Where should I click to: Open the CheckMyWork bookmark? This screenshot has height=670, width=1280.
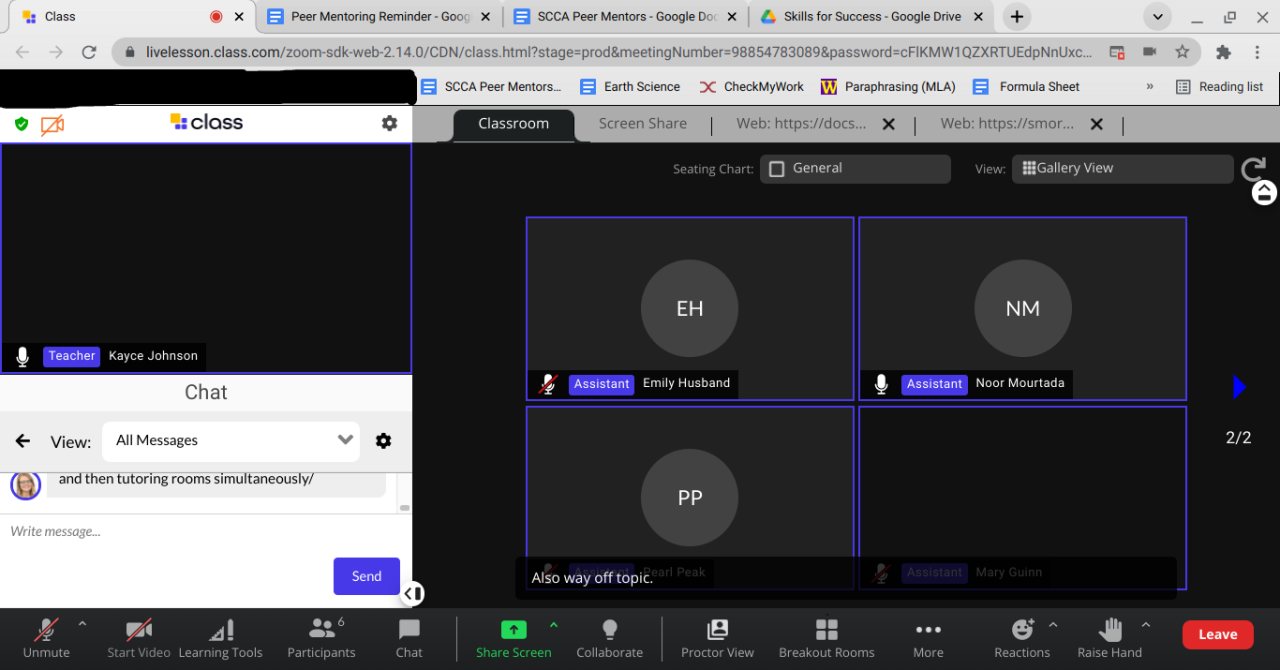coord(751,87)
